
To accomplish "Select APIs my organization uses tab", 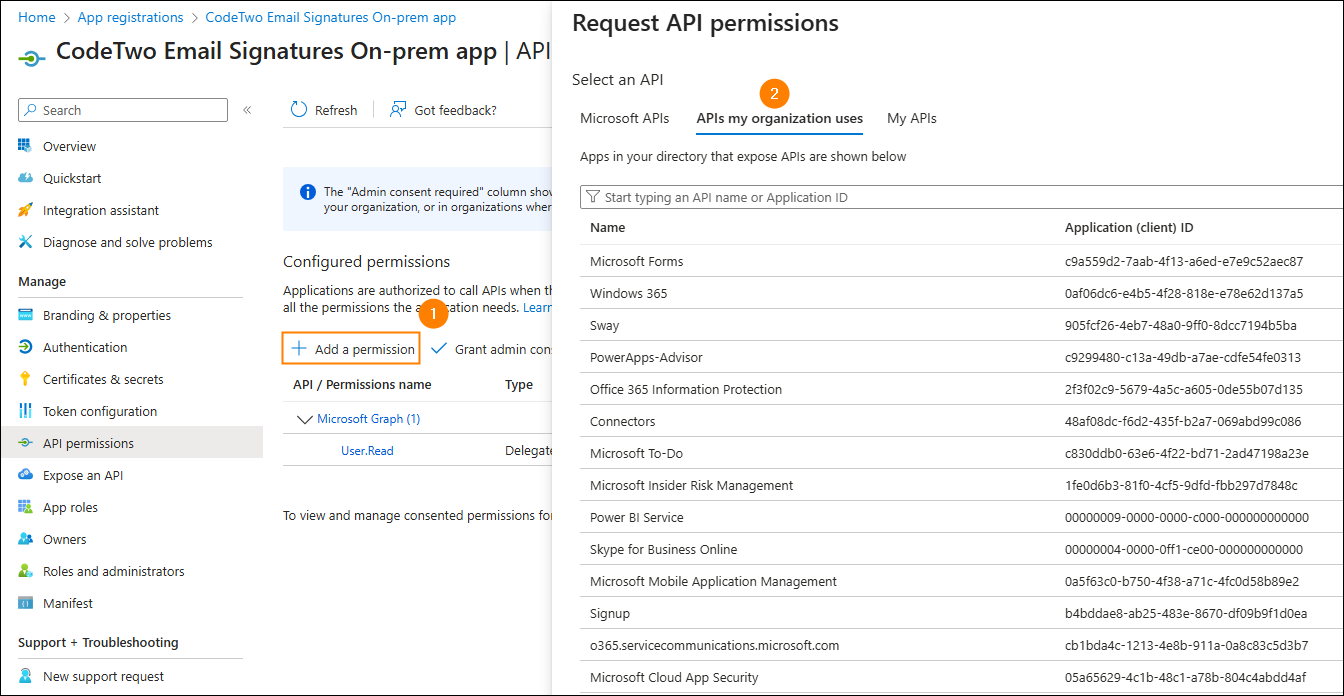I will click(x=779, y=118).
